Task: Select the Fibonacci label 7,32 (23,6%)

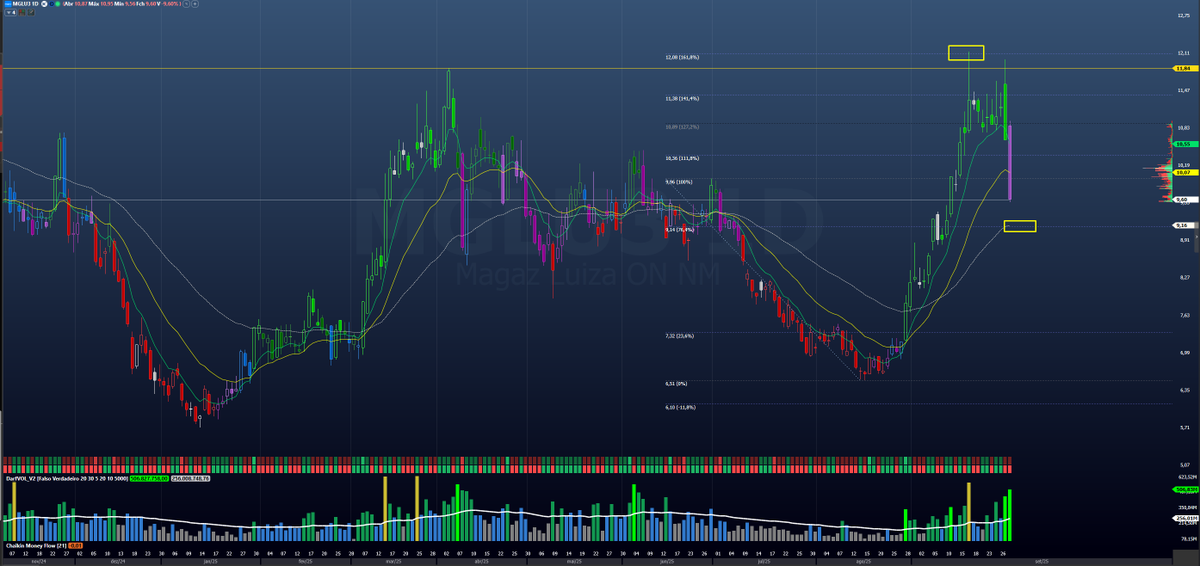Action: point(680,336)
